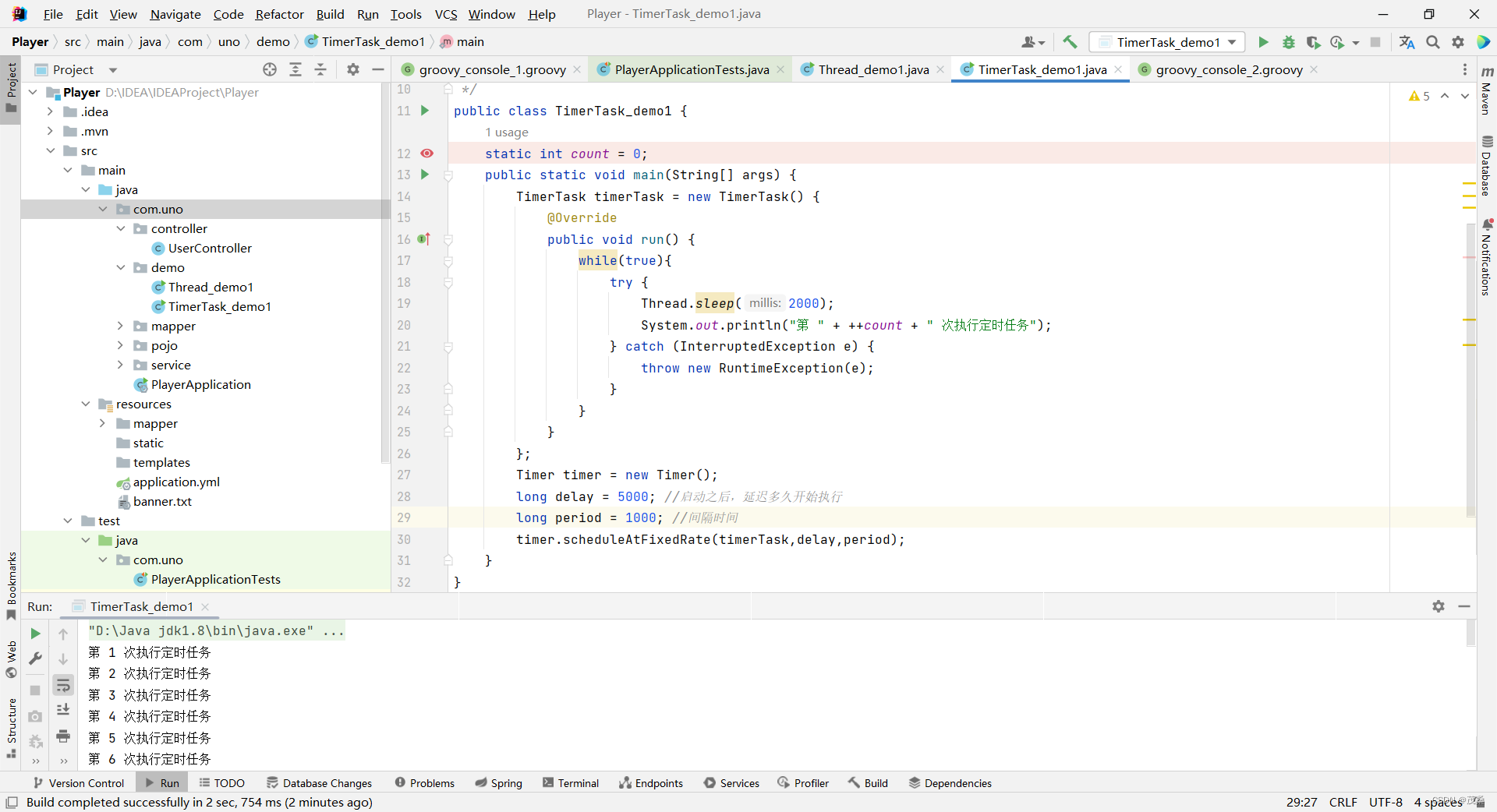Open IDE settings gear in top toolbar
This screenshot has width=1497, height=812.
[x=1457, y=42]
